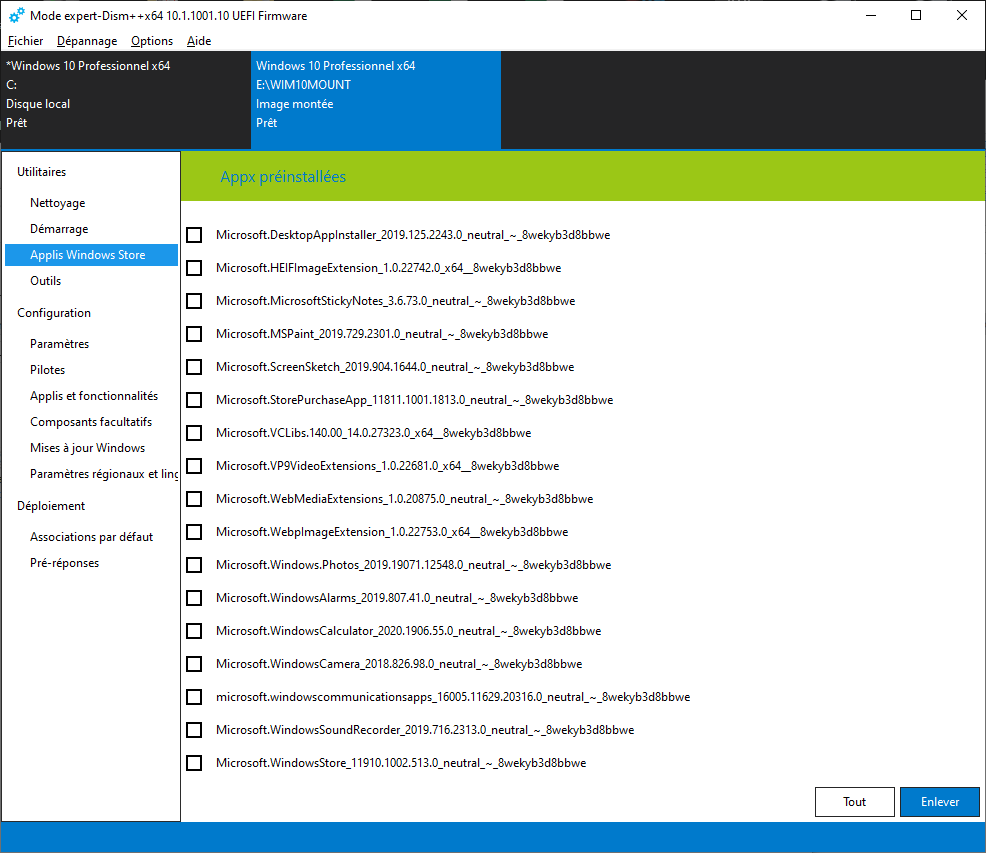Screen dimensions: 986x853
Task: Check Microsoft.MicrosoftStickyNotes package box
Action: [x=194, y=301]
